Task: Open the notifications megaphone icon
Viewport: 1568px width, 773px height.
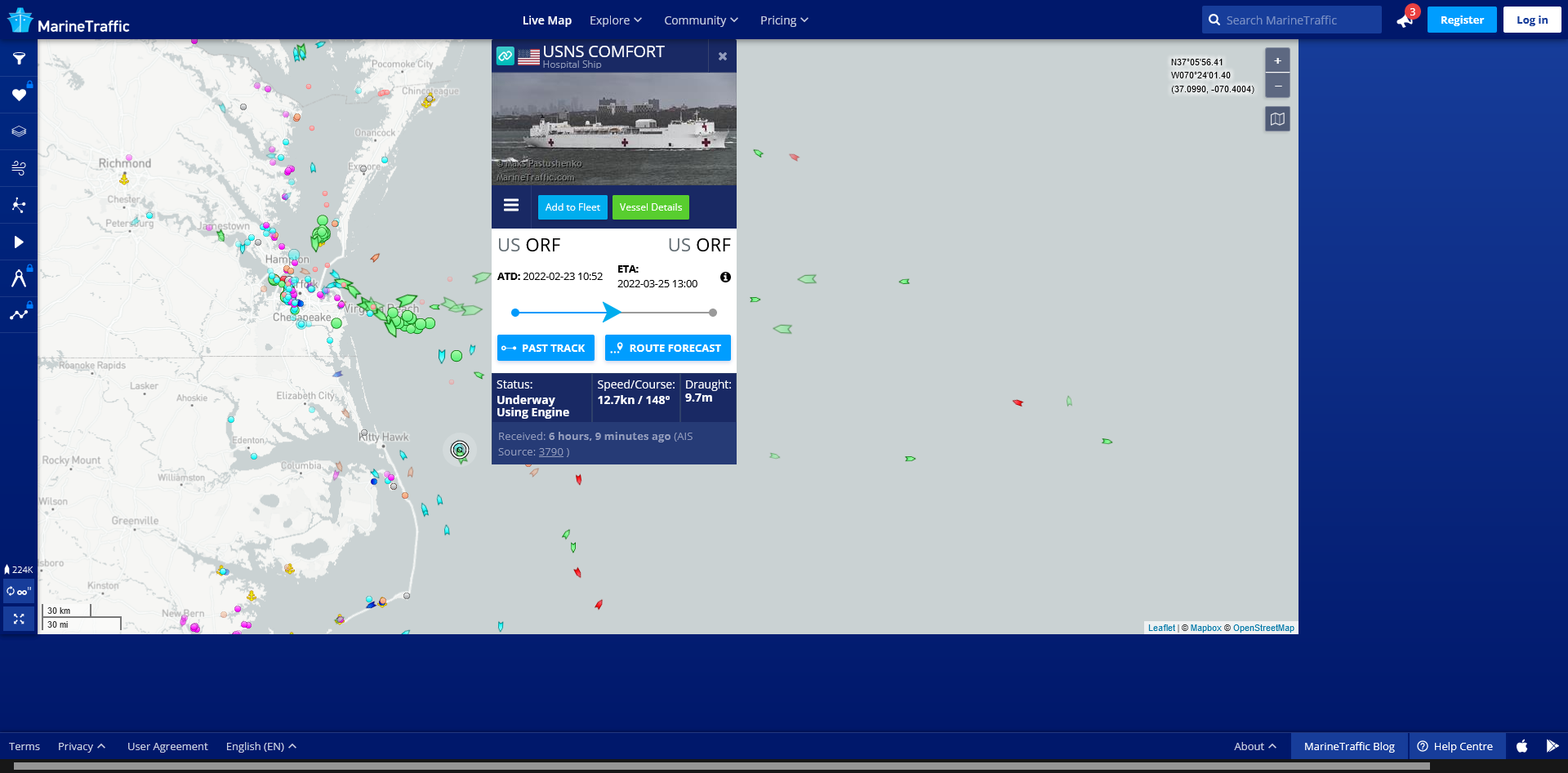Action: click(x=1405, y=20)
